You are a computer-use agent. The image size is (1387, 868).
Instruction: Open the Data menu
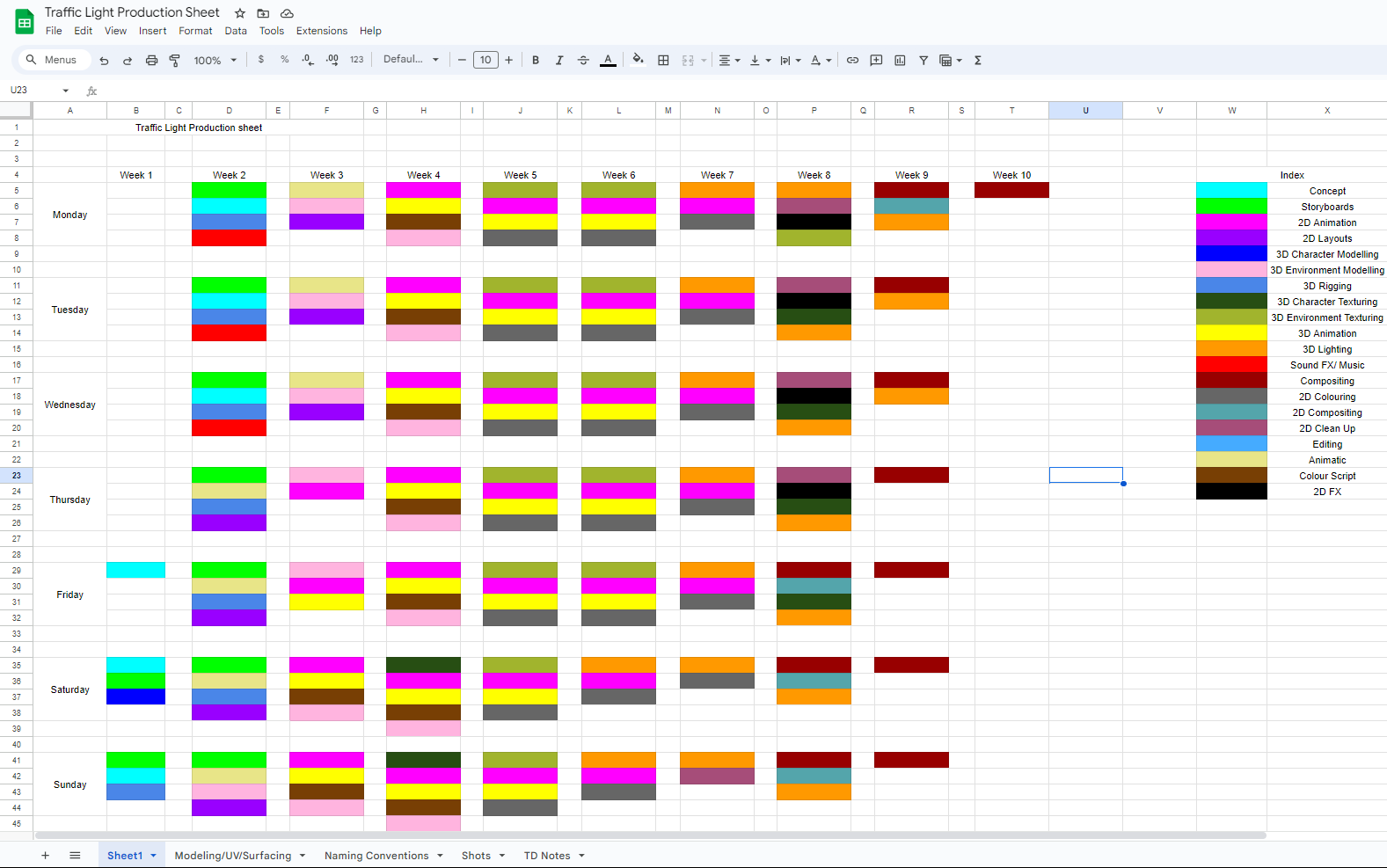pos(236,31)
